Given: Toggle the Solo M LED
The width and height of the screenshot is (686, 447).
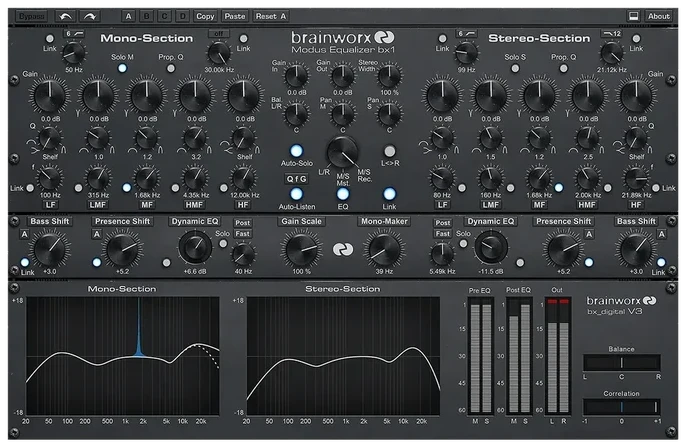Looking at the screenshot, I should coord(122,68).
